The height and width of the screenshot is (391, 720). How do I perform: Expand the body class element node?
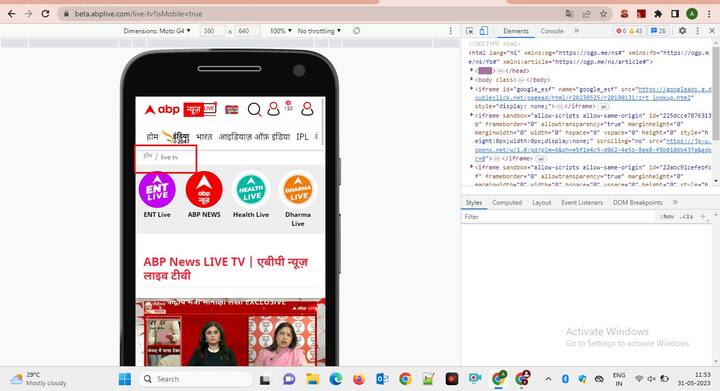471,79
